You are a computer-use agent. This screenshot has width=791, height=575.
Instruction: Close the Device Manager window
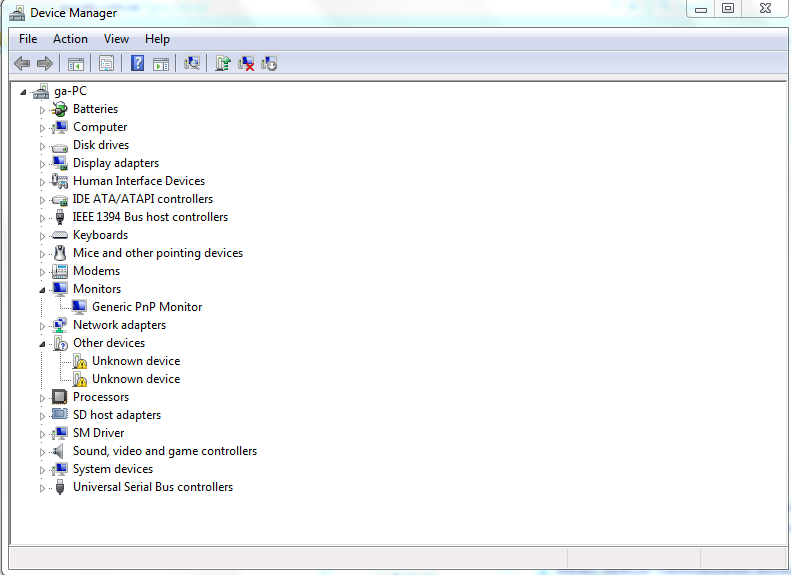766,9
